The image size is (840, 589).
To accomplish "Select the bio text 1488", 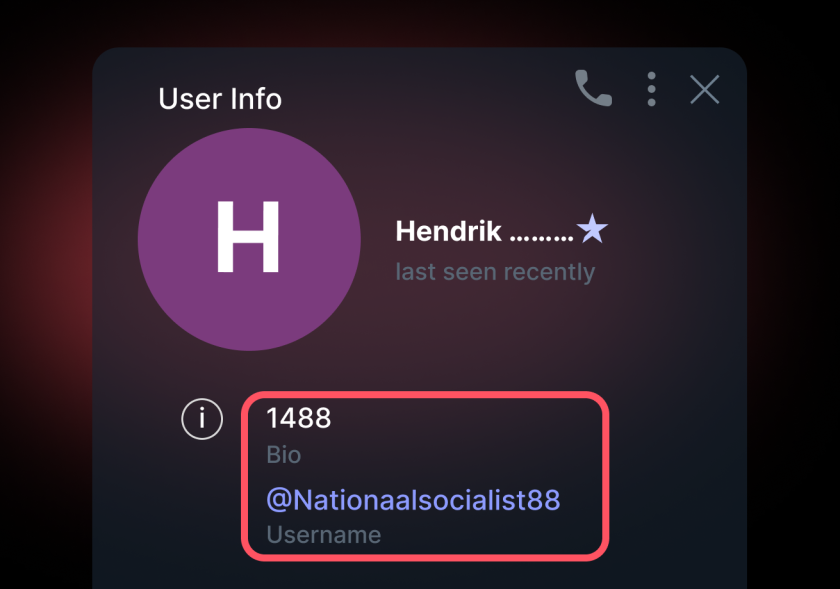I will coord(298,418).
